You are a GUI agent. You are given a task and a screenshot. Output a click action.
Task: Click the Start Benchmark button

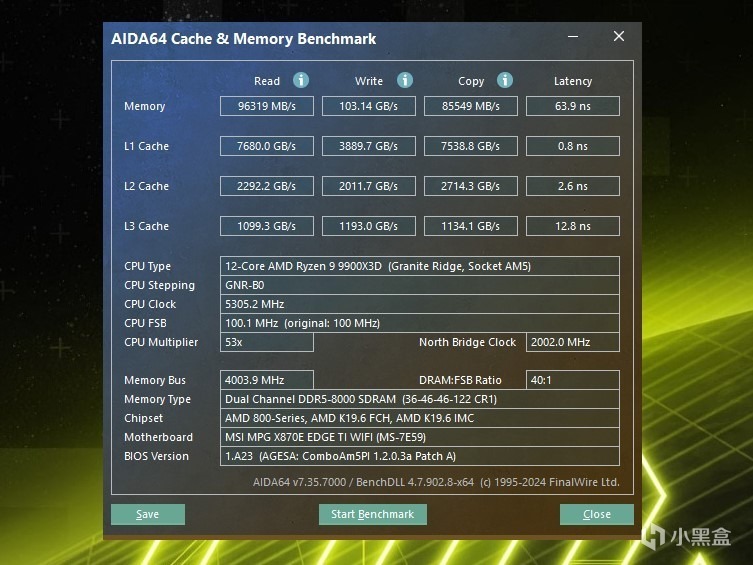coord(373,514)
